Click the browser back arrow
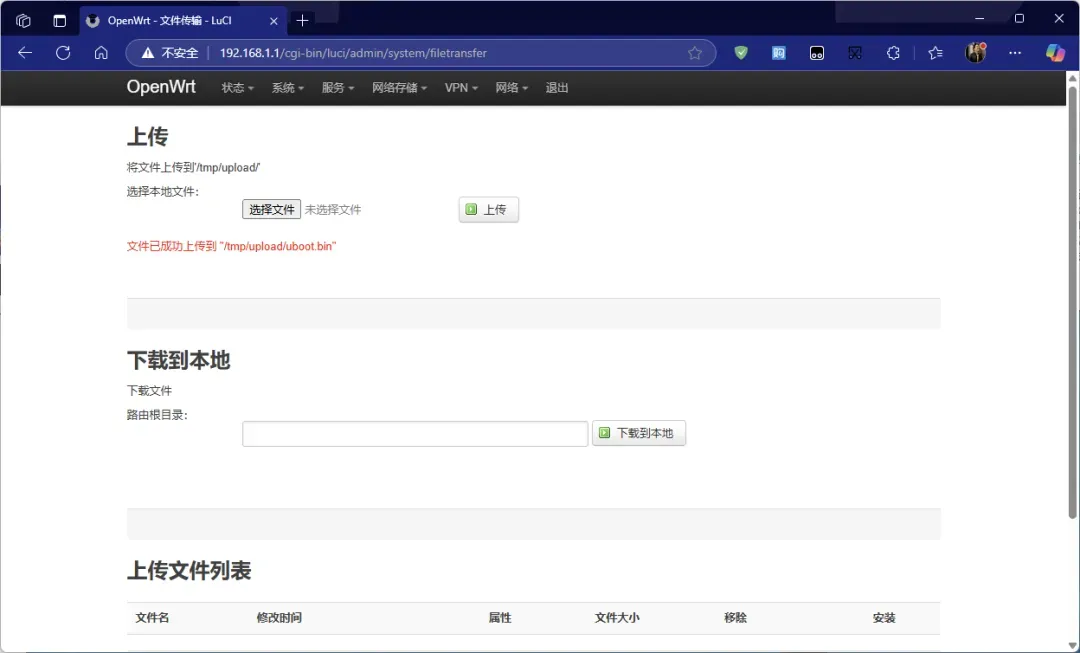Screen dimensions: 1080x653 click(x=25, y=53)
